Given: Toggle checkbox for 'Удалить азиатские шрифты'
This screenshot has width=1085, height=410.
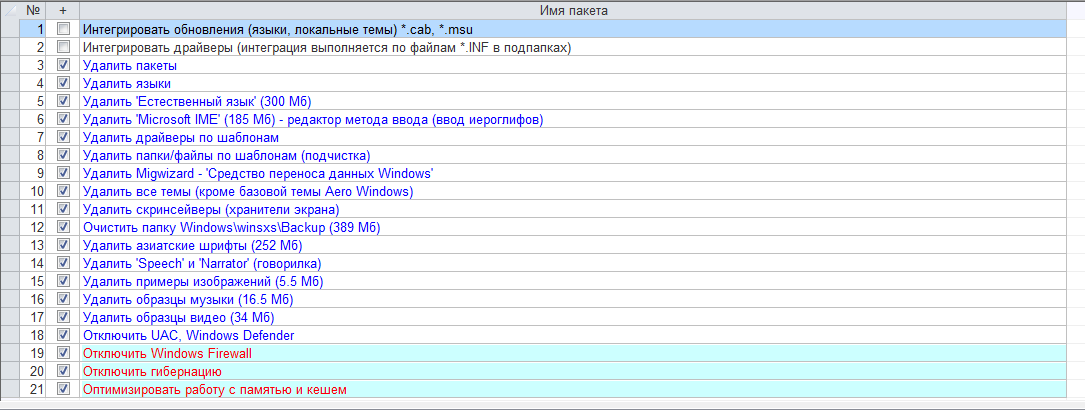Looking at the screenshot, I should tap(64, 245).
